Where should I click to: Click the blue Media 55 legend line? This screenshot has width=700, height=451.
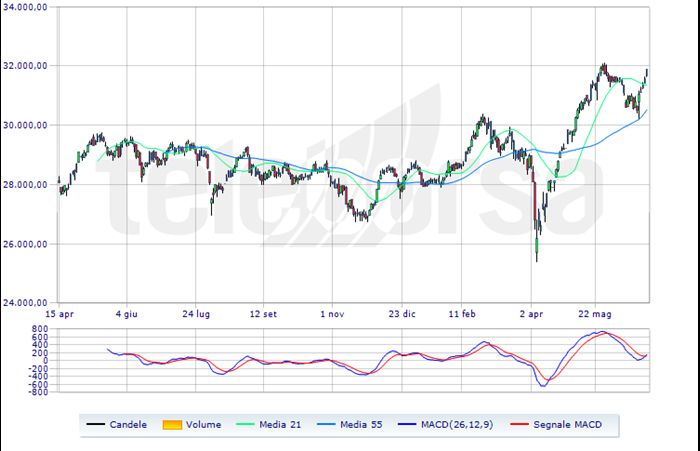point(326,424)
